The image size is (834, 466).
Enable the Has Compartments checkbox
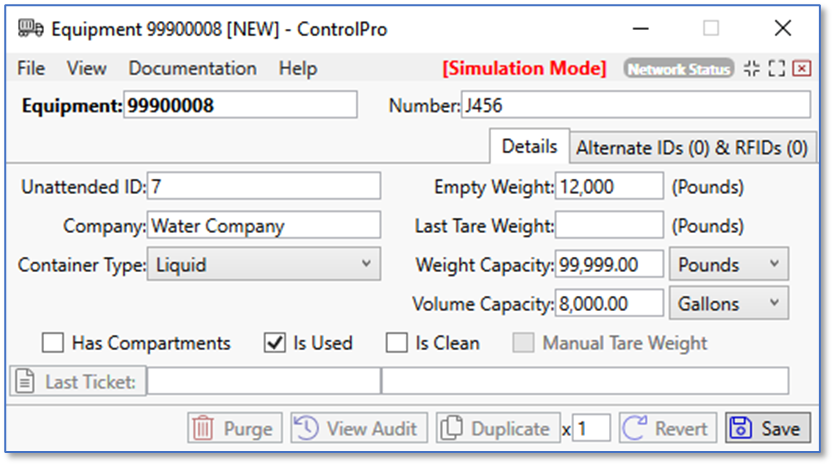click(53, 343)
